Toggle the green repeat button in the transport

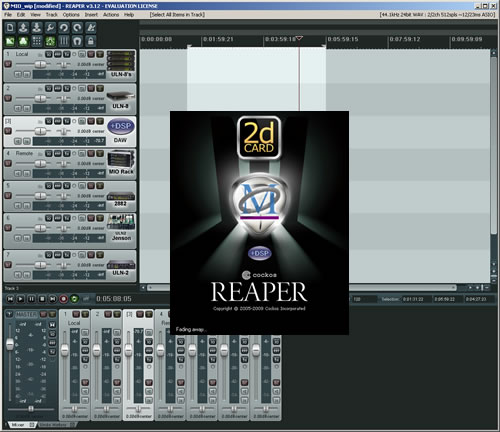[x=74, y=299]
